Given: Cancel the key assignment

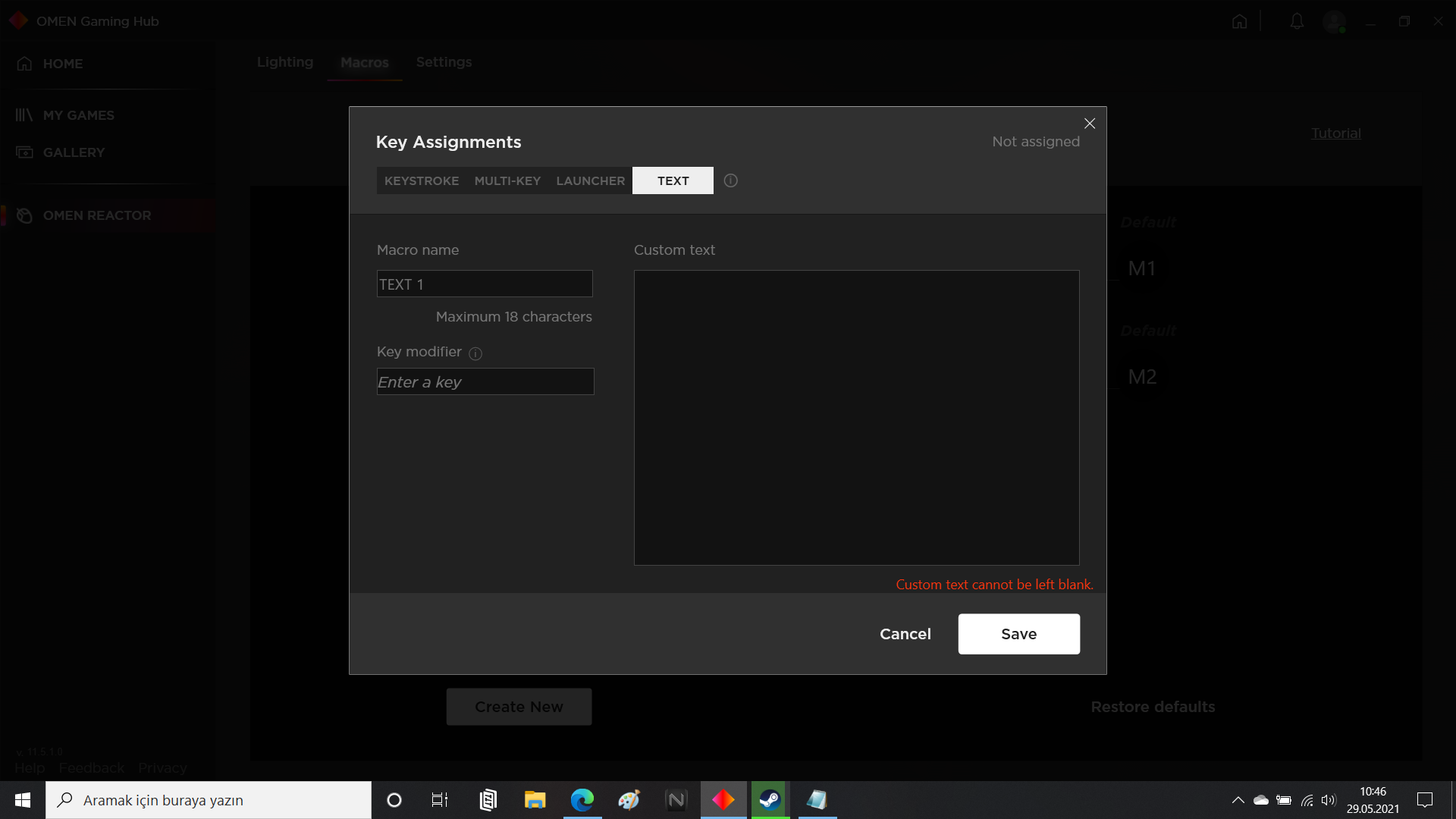Looking at the screenshot, I should coord(905,634).
